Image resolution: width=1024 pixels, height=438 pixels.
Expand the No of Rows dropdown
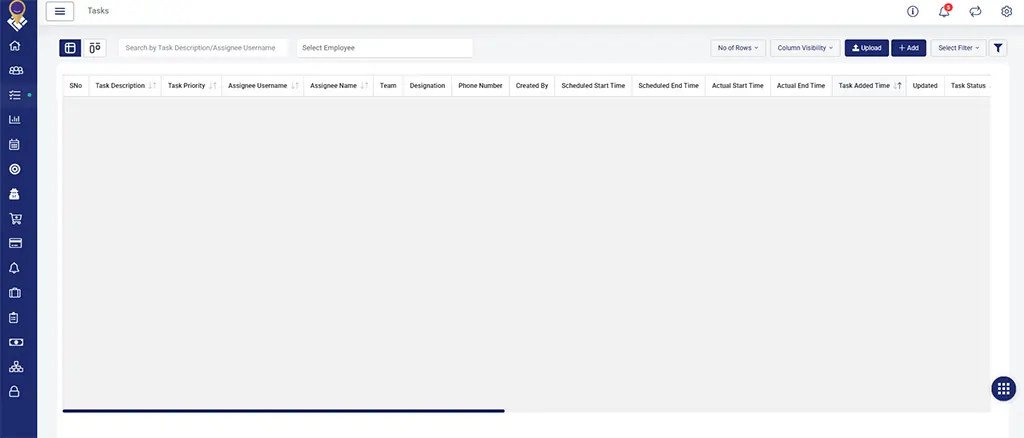(x=738, y=48)
